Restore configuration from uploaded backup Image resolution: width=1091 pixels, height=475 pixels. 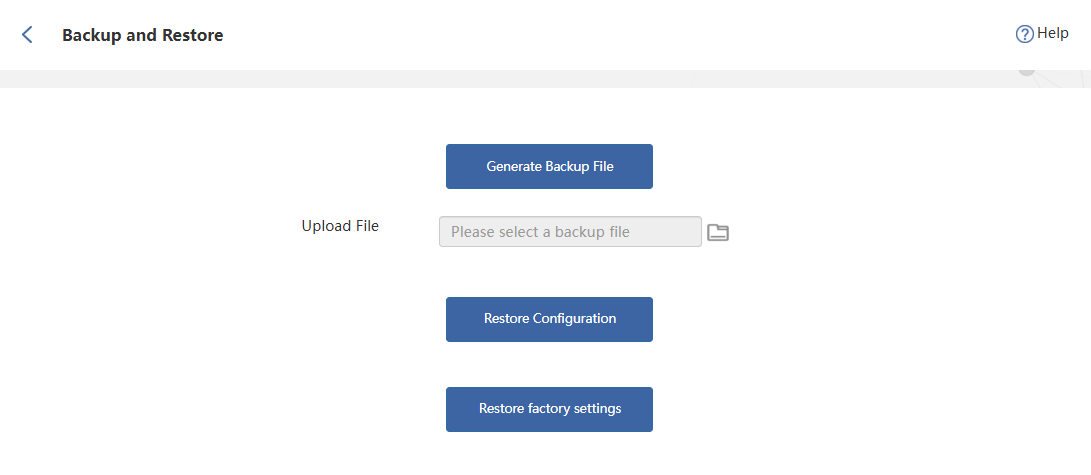pyautogui.click(x=549, y=319)
